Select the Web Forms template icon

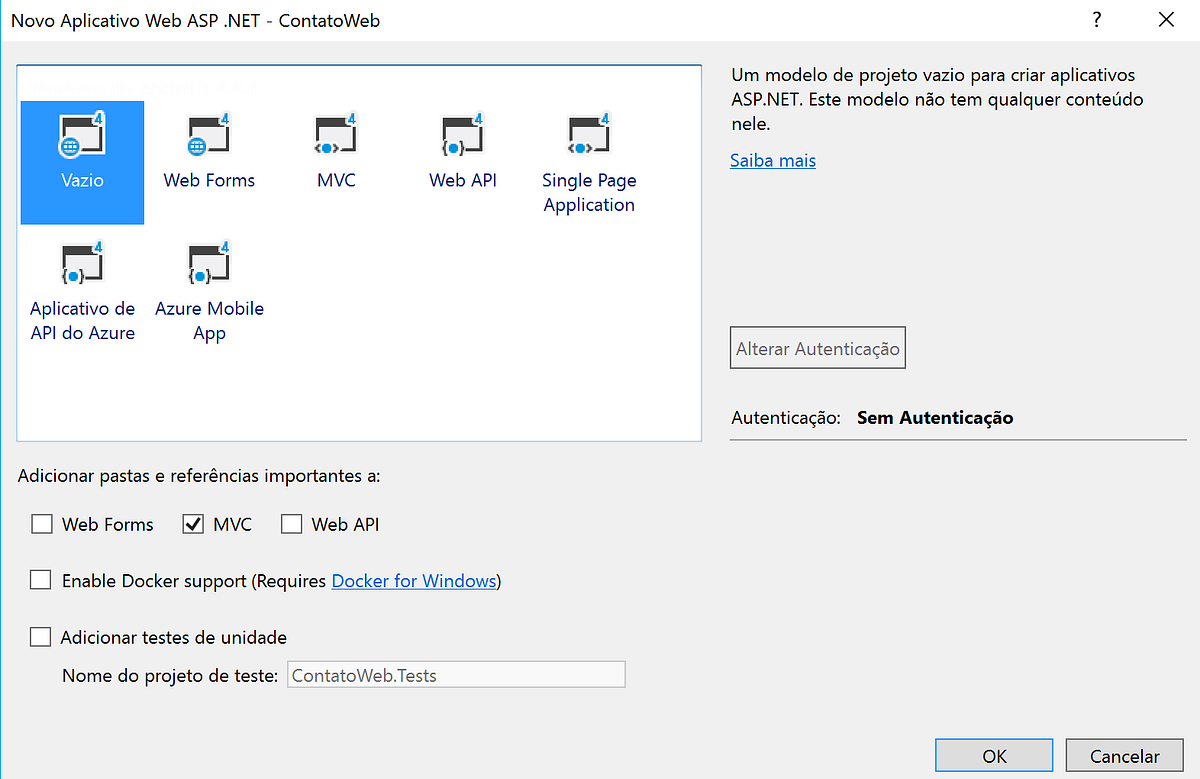coord(209,150)
